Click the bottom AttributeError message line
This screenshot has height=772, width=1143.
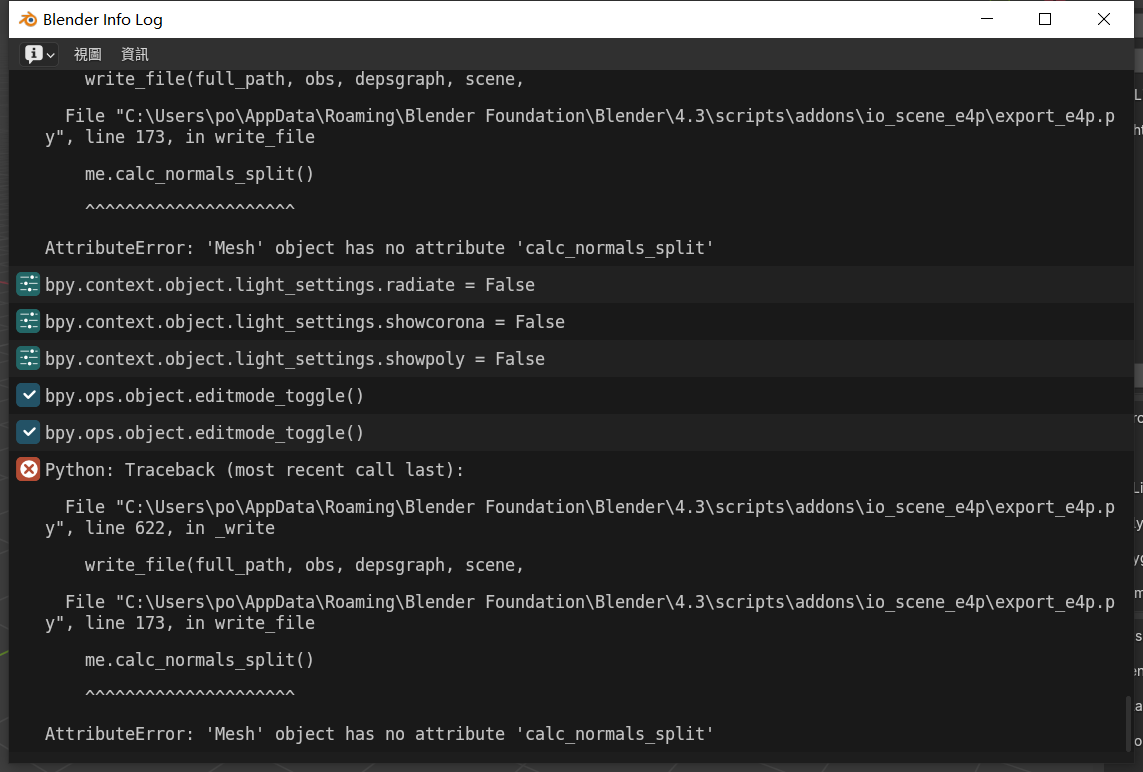point(379,734)
